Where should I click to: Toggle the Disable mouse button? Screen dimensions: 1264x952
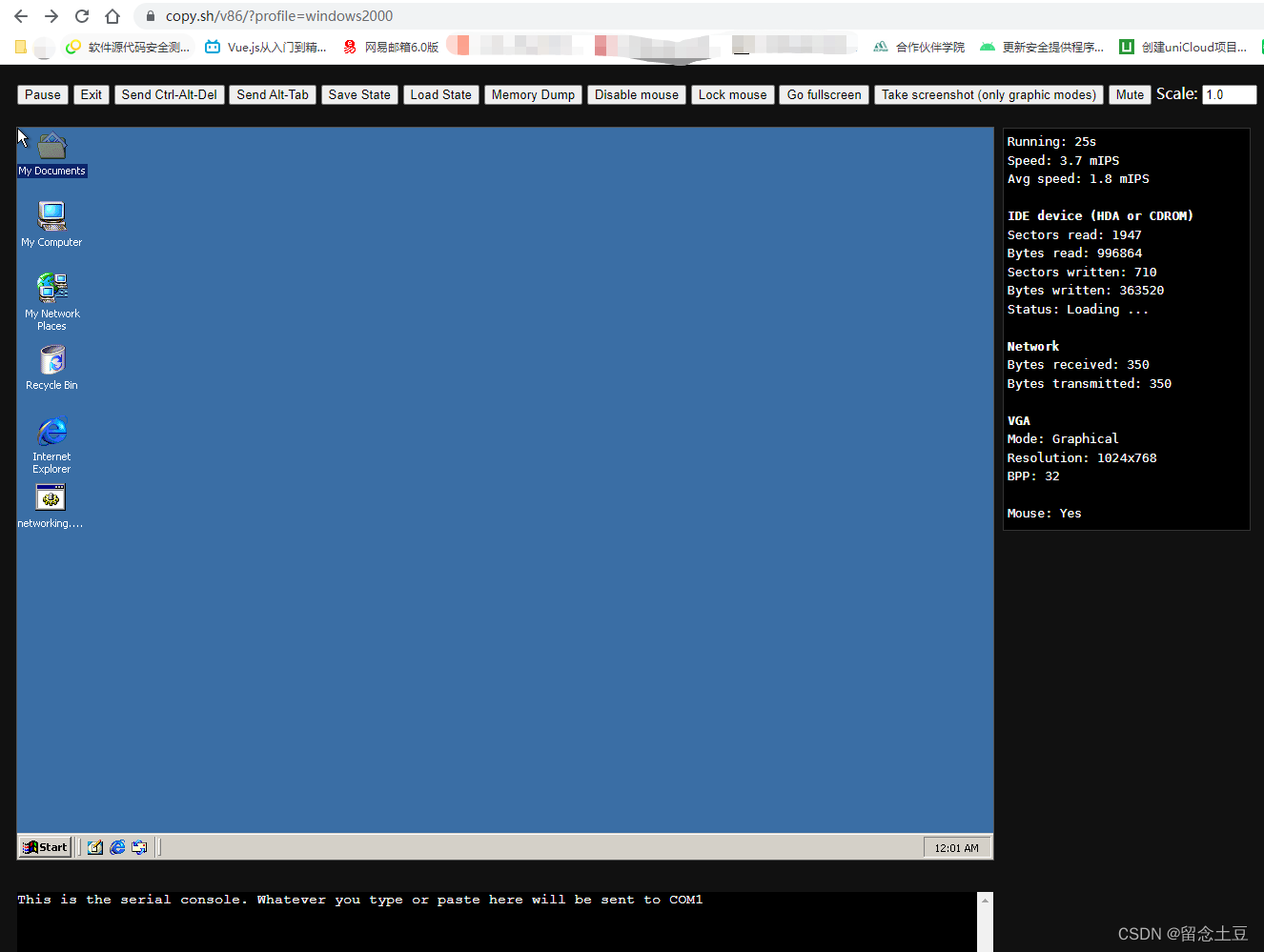(x=637, y=94)
